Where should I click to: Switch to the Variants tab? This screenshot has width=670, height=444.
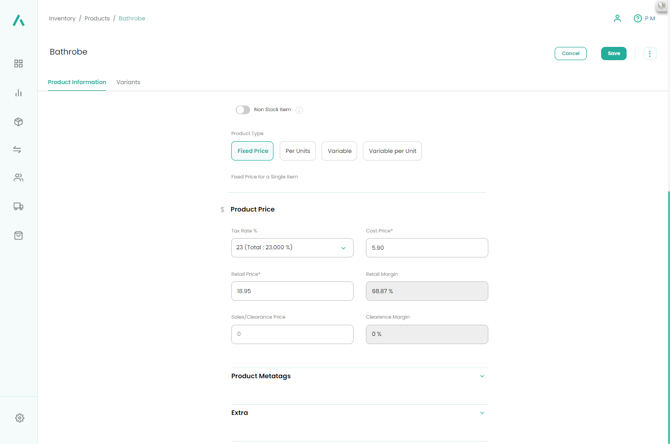click(128, 82)
